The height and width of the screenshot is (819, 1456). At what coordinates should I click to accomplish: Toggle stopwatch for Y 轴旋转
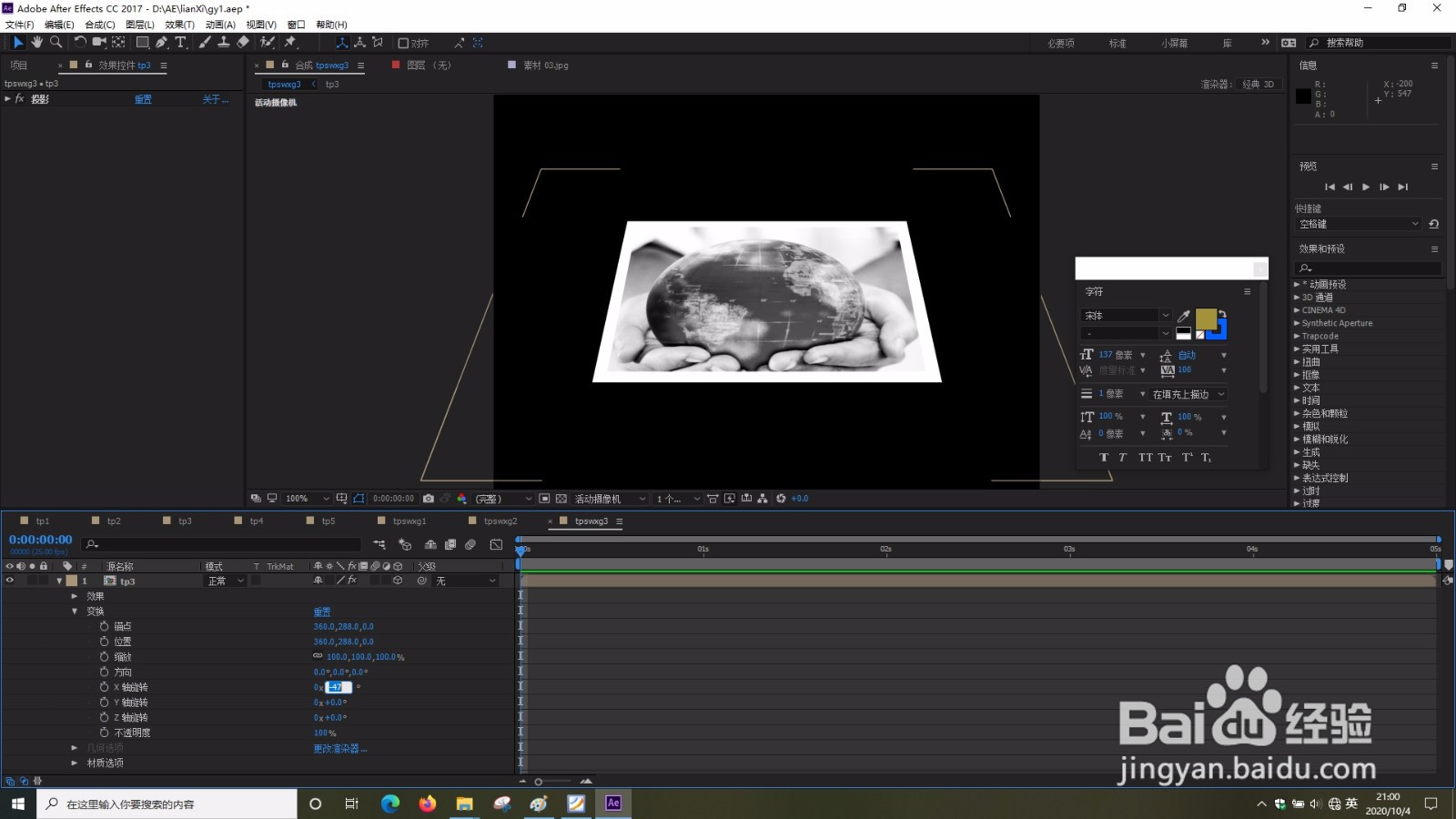[x=104, y=702]
